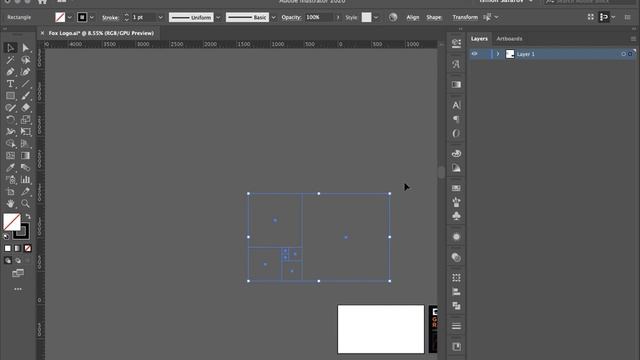The width and height of the screenshot is (640, 360).
Task: Open the Pathfinder panel icon in dock
Action: [456, 306]
